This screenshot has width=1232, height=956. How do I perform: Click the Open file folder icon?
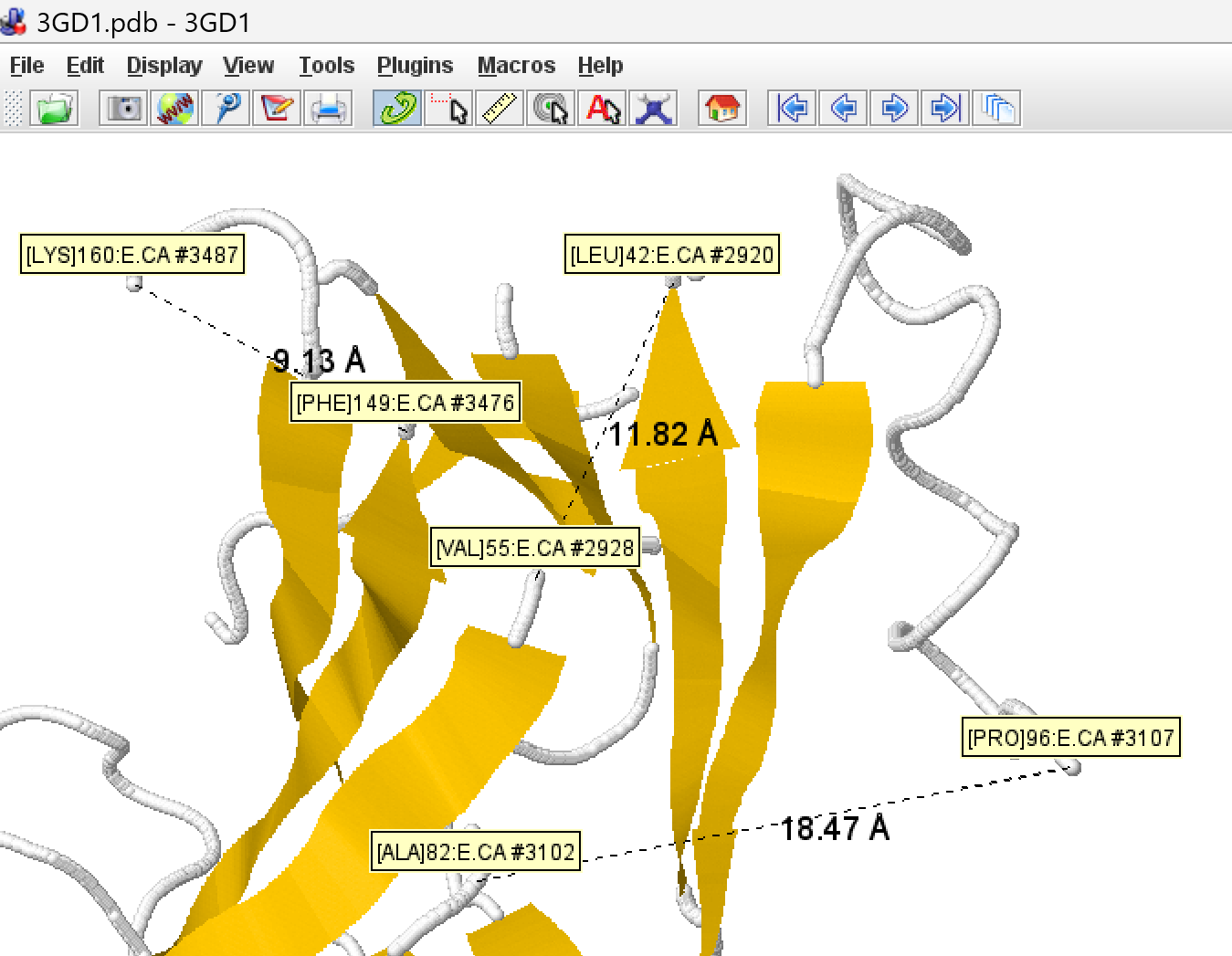tap(54, 109)
